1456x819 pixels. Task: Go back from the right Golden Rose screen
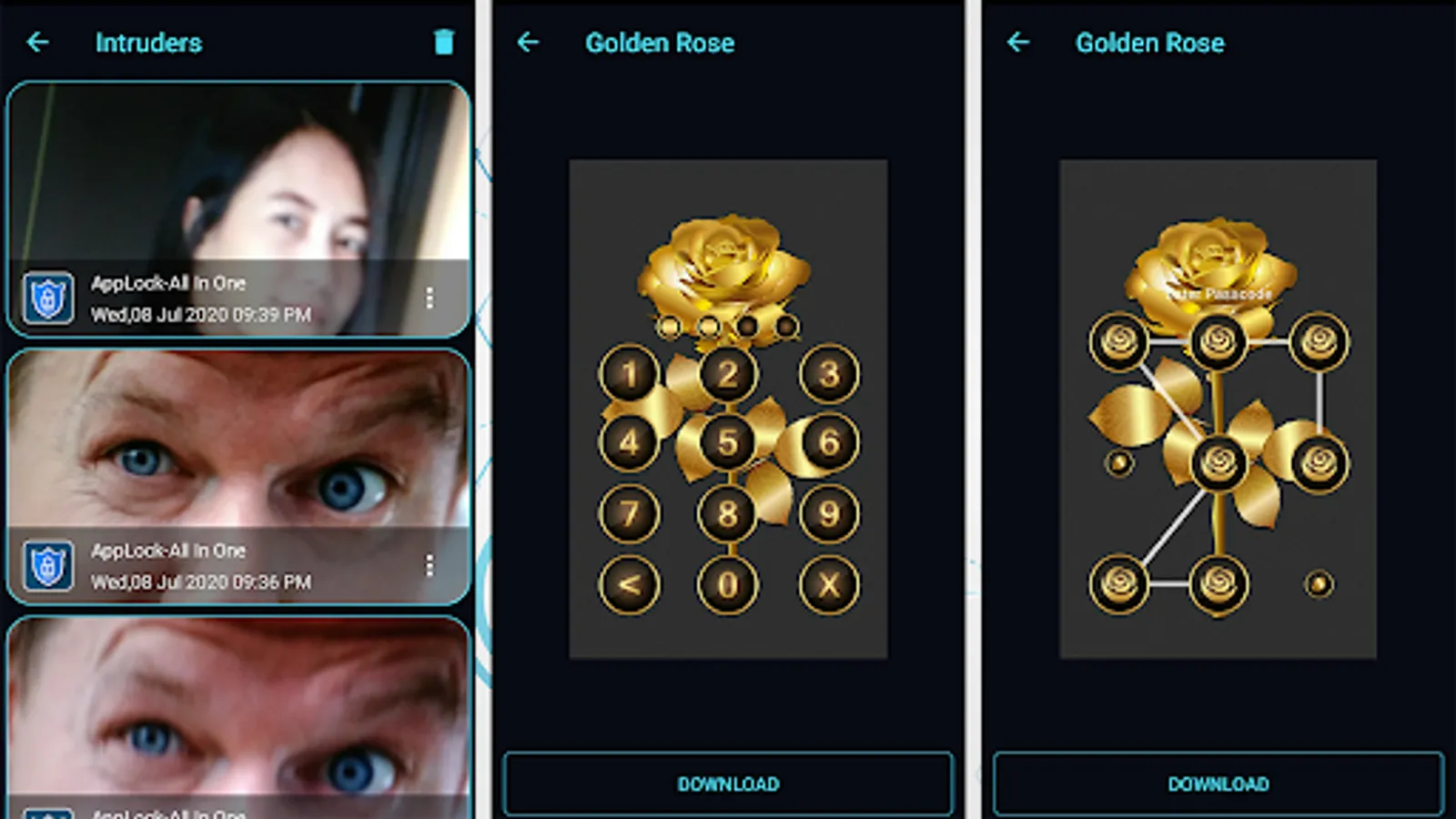coord(1018,42)
